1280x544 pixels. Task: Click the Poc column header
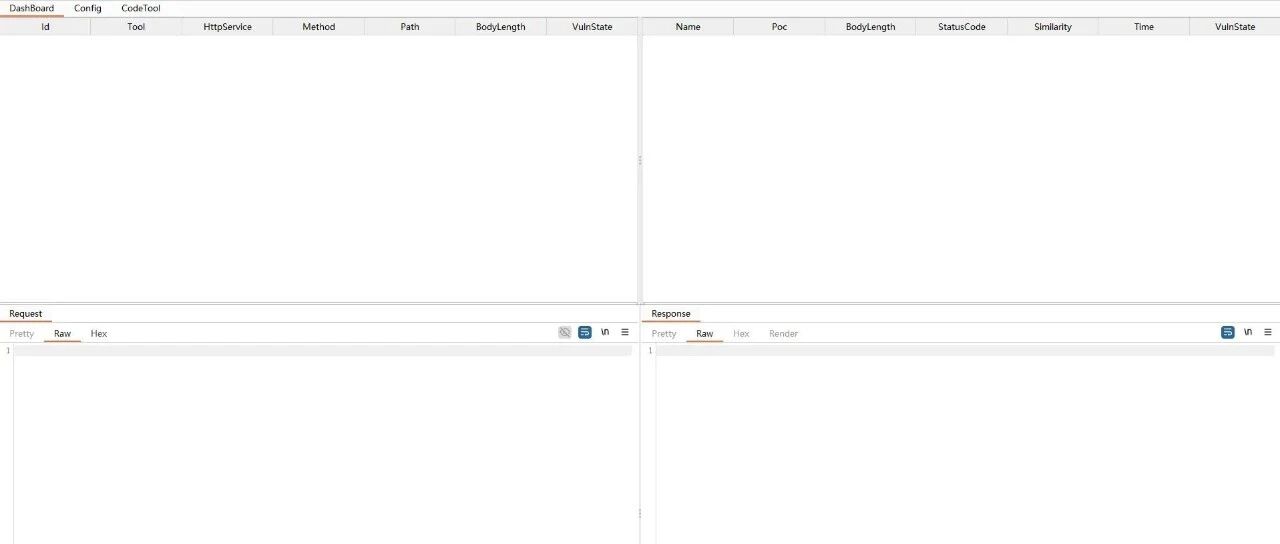pyautogui.click(x=780, y=27)
